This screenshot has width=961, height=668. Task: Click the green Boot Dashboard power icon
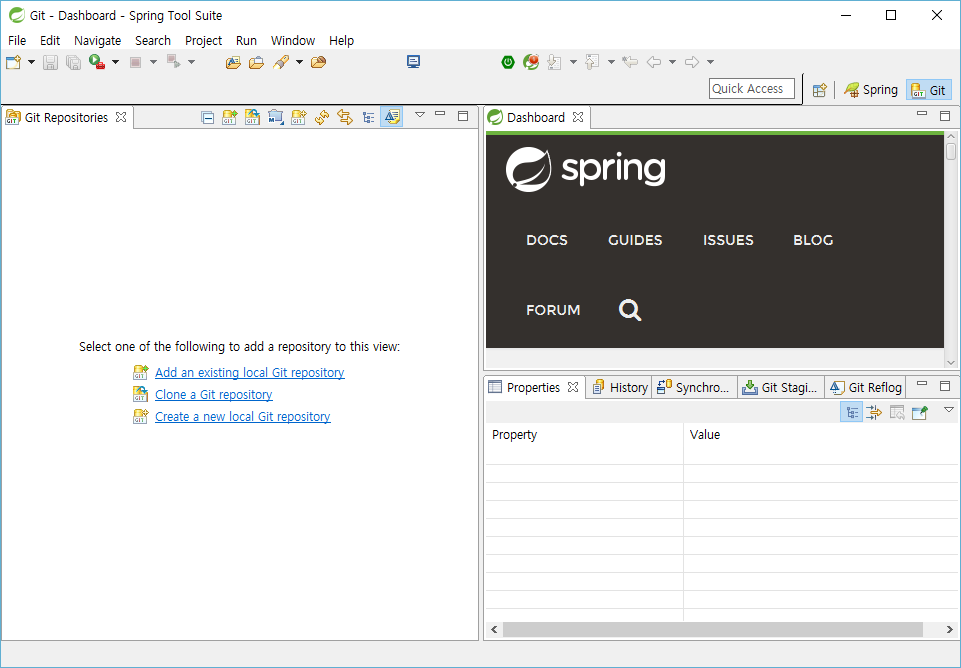pyautogui.click(x=508, y=62)
